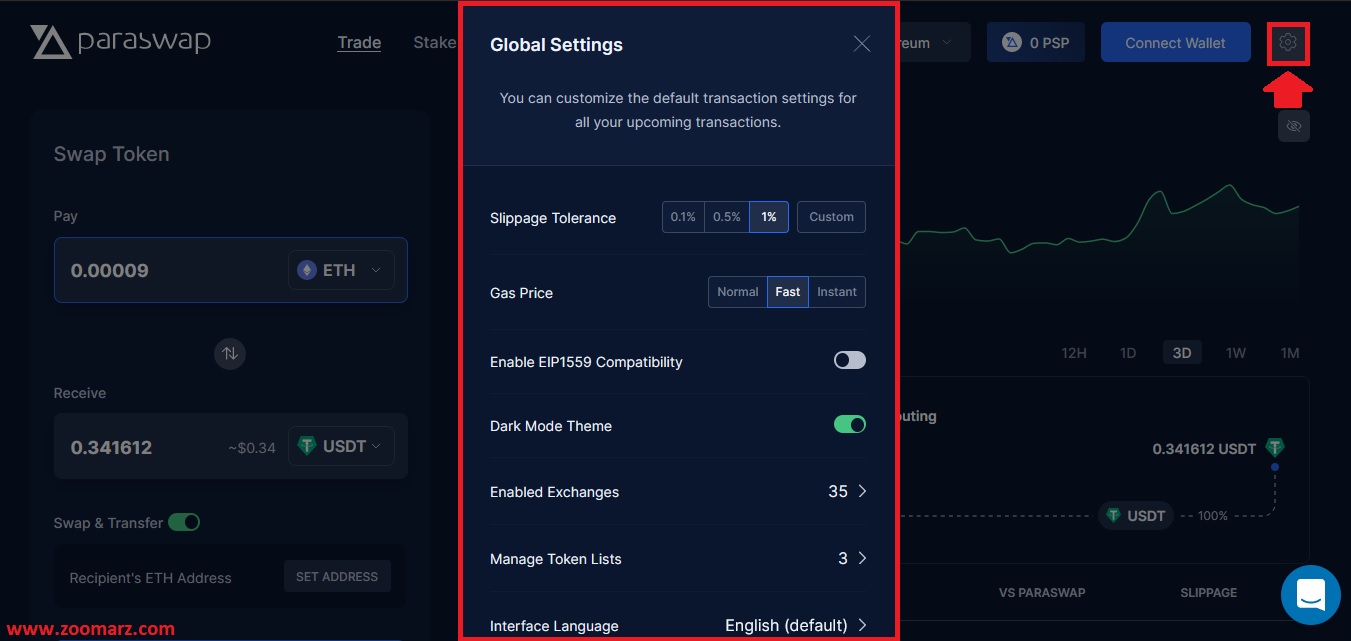The image size is (1351, 641).
Task: Click the SLIPPAGE column header
Action: point(1208,593)
